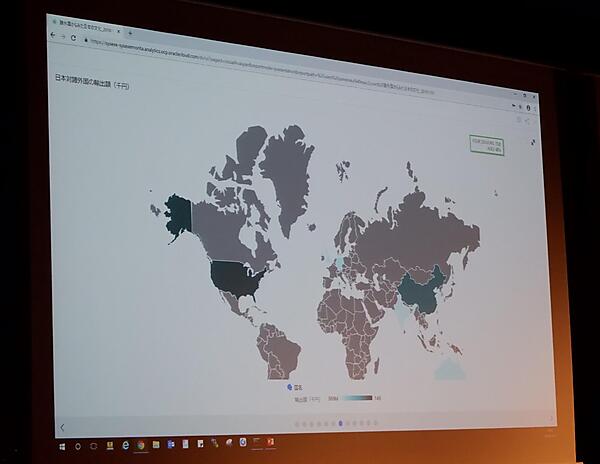Reload the page with refresh icon

pos(73,38)
